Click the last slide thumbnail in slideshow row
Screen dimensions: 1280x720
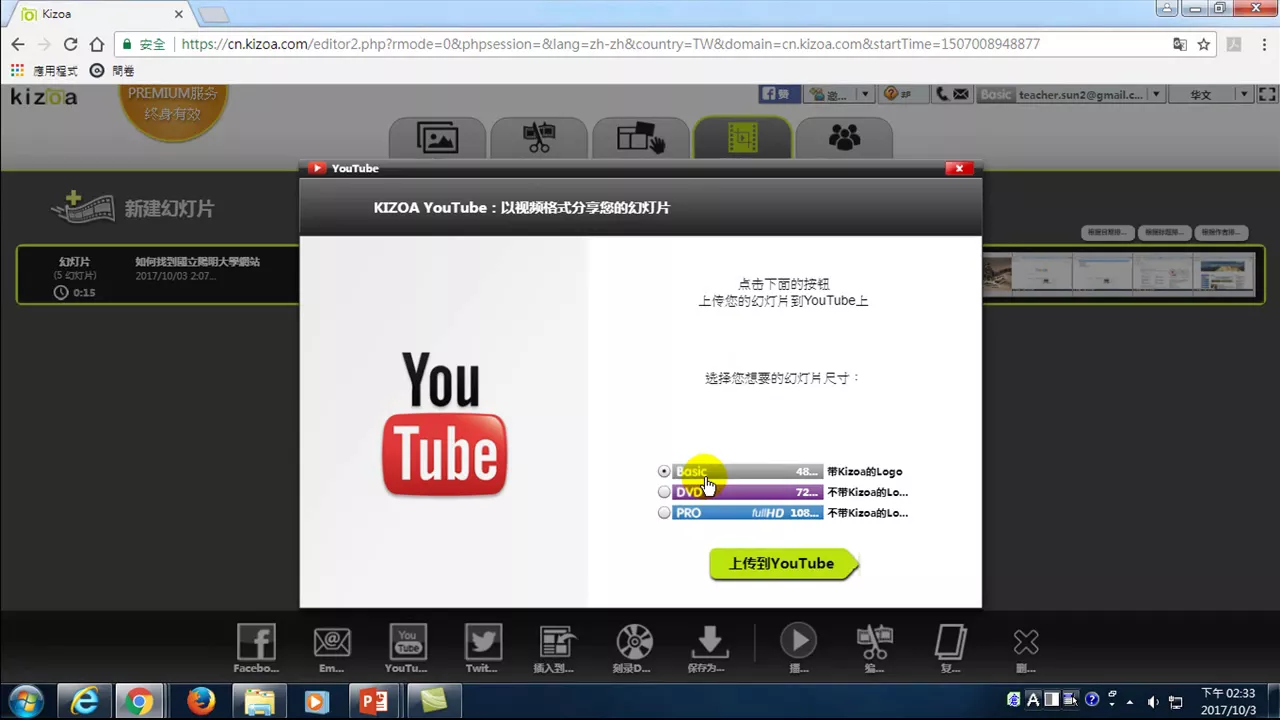(x=1225, y=274)
